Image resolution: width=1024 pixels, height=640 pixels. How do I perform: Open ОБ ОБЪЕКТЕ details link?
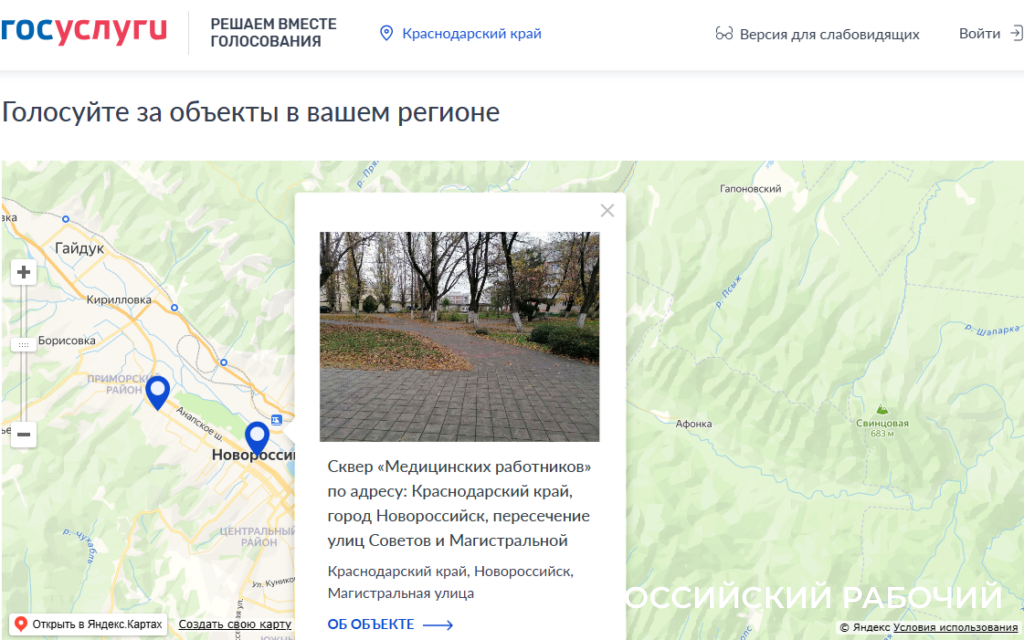click(371, 625)
